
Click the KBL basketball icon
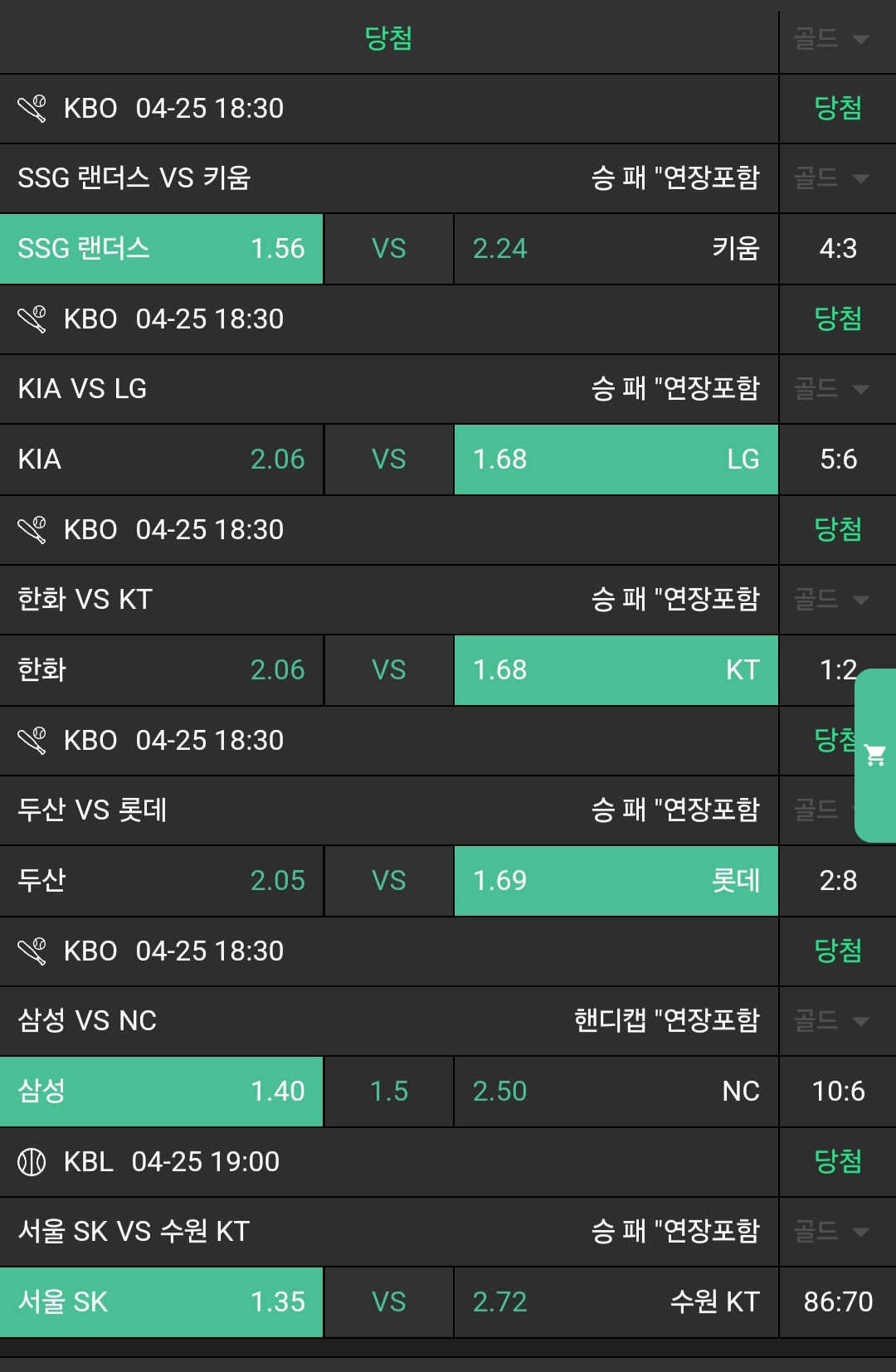(x=32, y=1162)
